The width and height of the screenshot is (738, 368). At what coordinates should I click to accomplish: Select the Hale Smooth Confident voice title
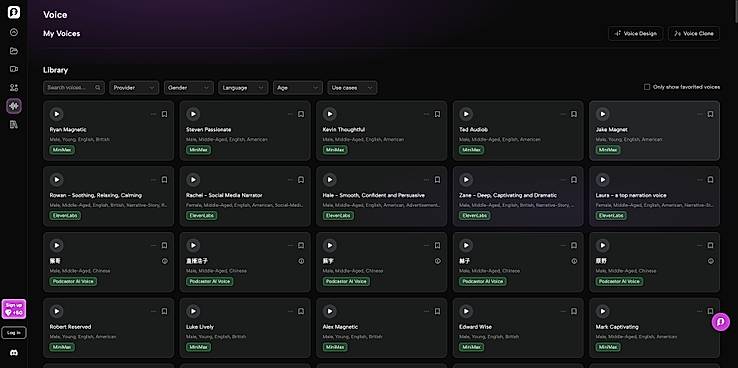pos(374,195)
